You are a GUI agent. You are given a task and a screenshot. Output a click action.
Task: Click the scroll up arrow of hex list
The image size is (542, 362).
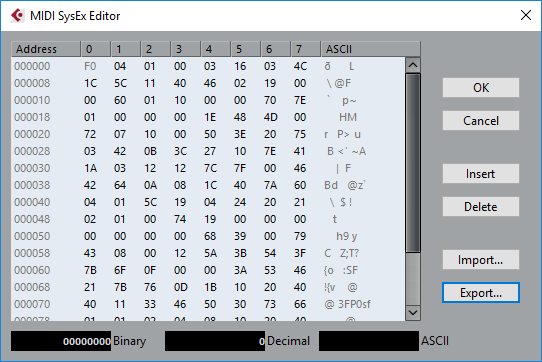pyautogui.click(x=413, y=65)
